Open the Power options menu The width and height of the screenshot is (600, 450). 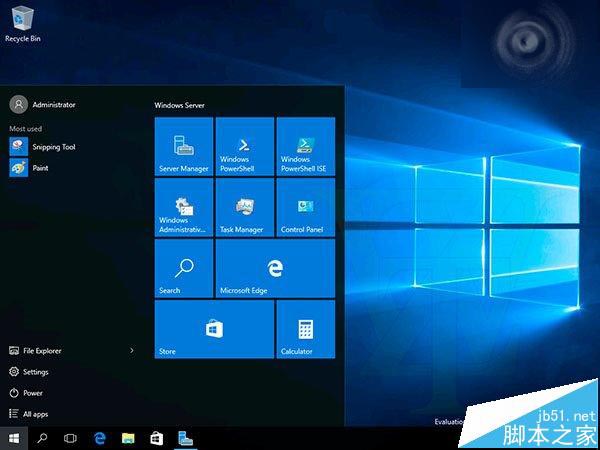pos(26,393)
